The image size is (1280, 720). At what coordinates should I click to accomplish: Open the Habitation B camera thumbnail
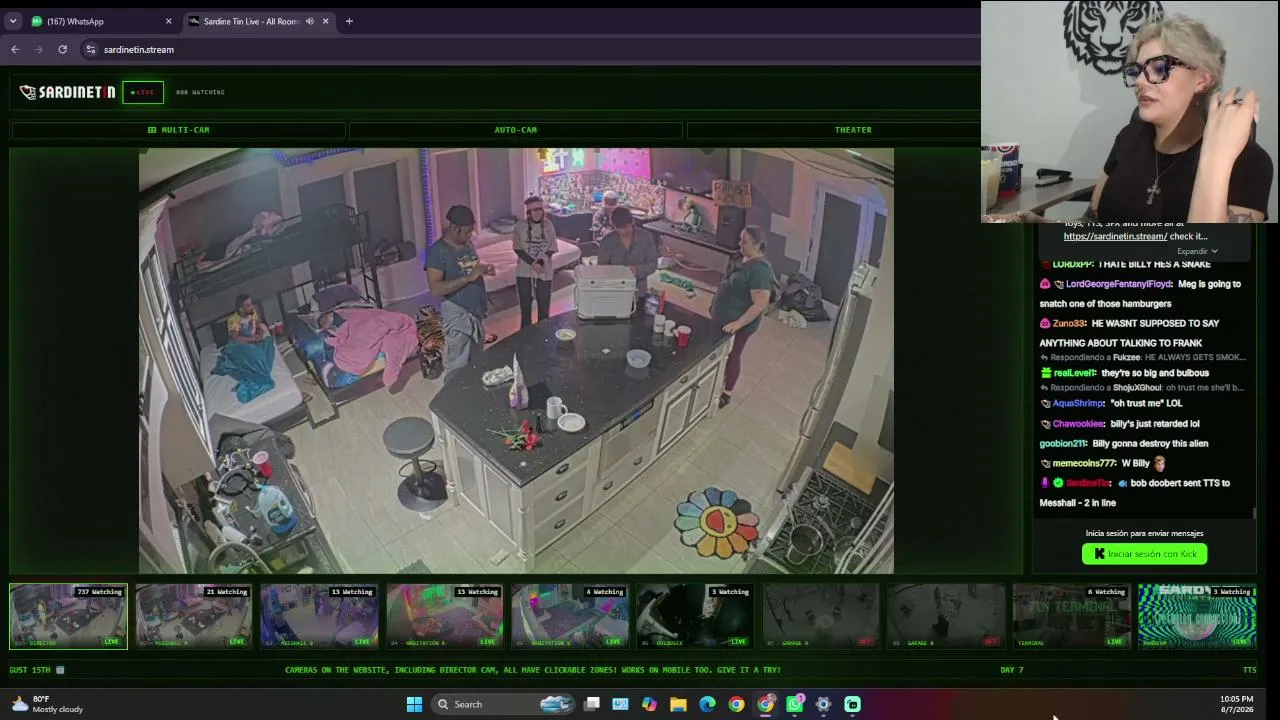click(x=570, y=616)
